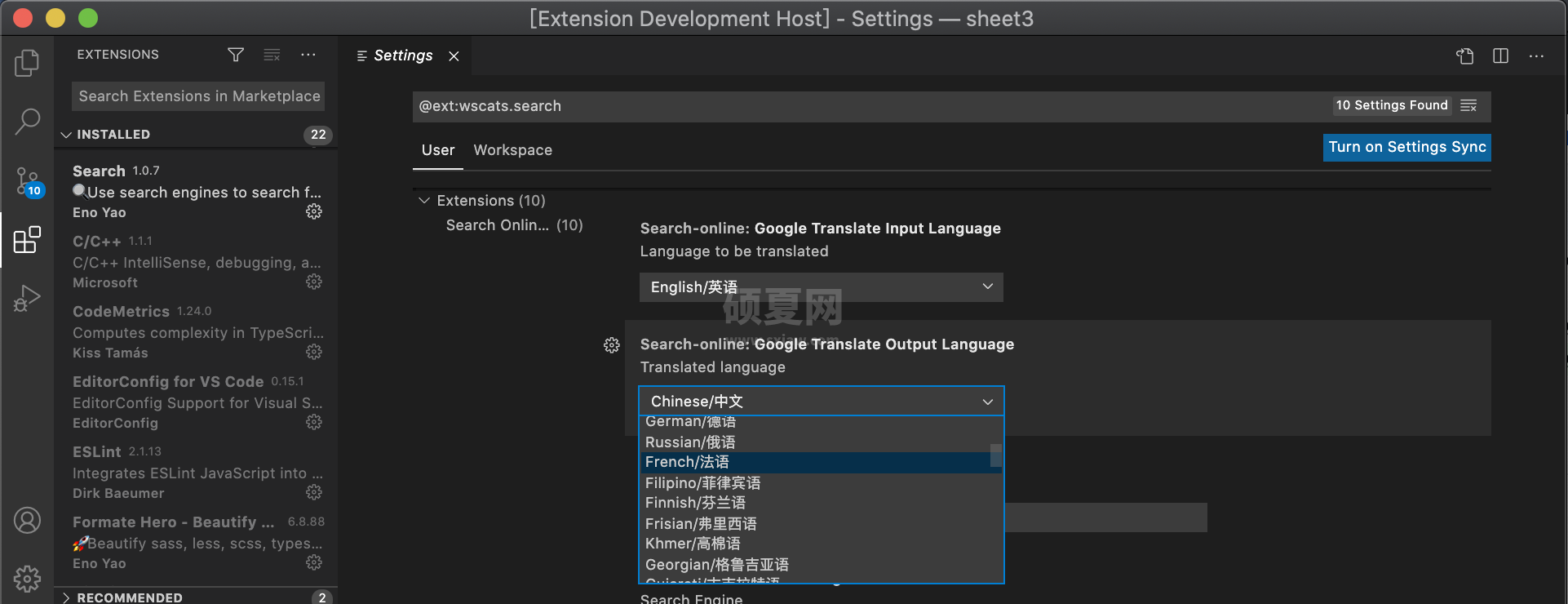
Task: Open the Input Language English dropdown
Action: (822, 287)
